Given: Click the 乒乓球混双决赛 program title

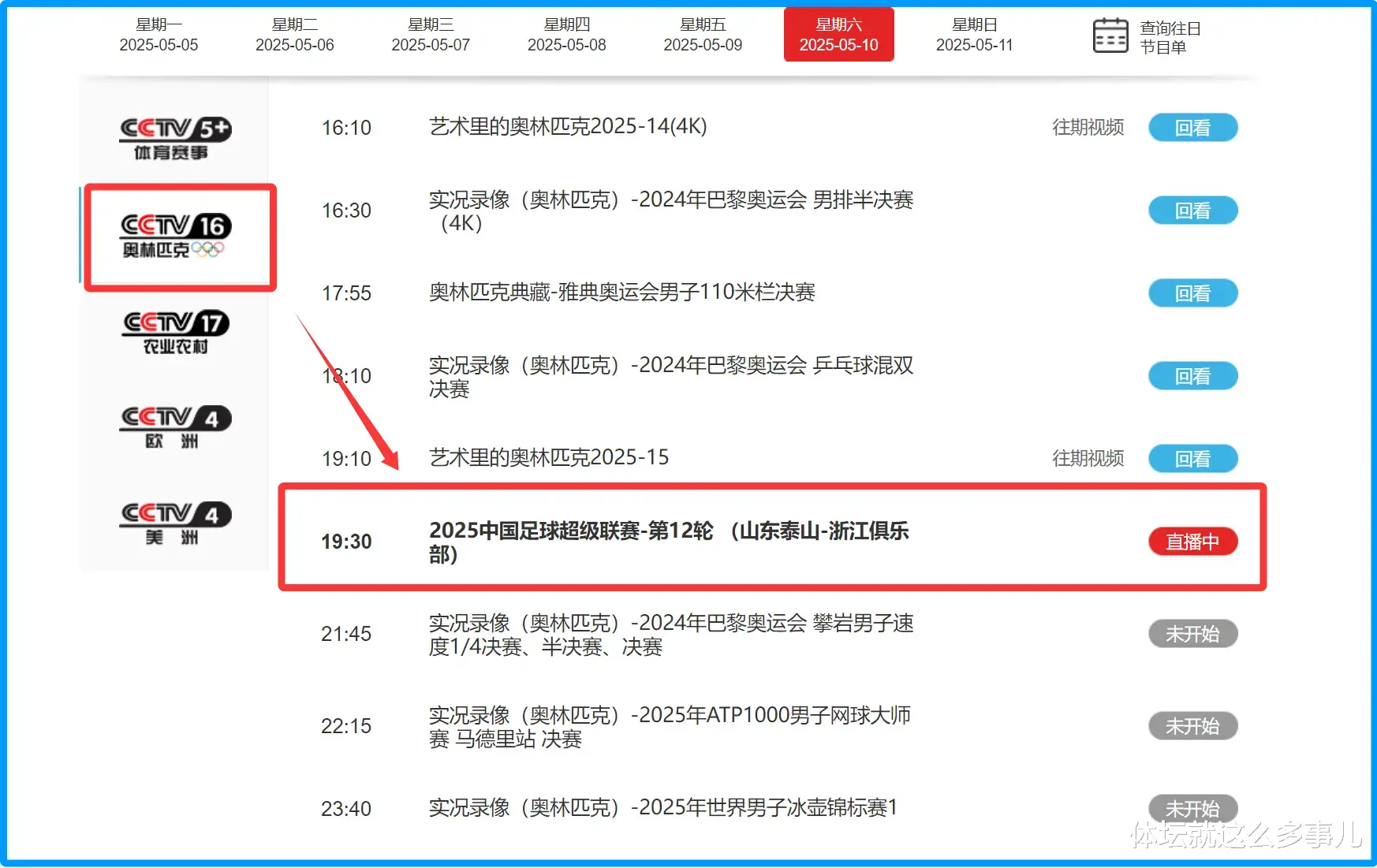Looking at the screenshot, I should pos(671,377).
